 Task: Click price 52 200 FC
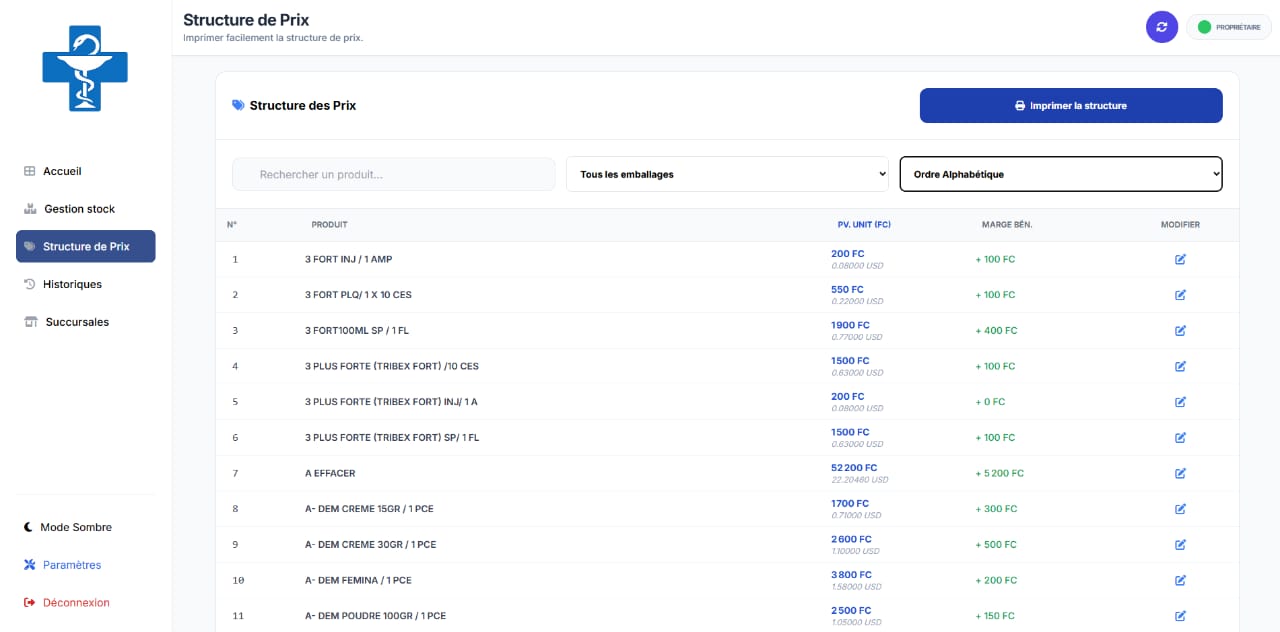(x=854, y=468)
